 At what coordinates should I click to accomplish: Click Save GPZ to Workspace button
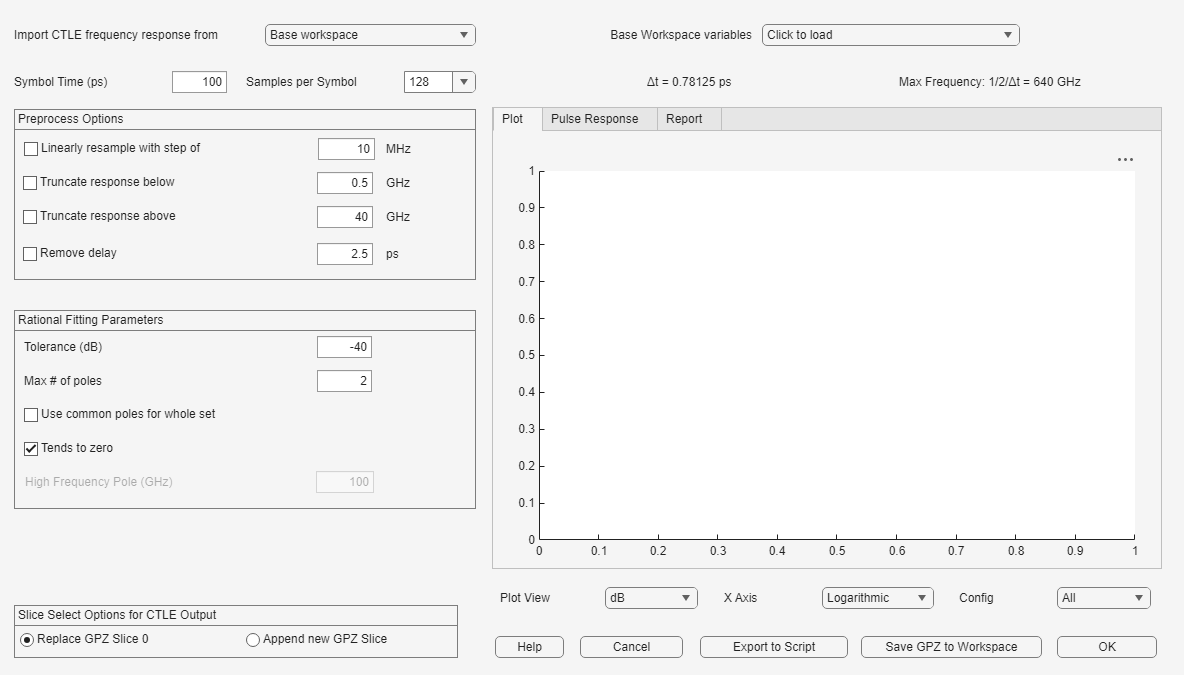(951, 647)
